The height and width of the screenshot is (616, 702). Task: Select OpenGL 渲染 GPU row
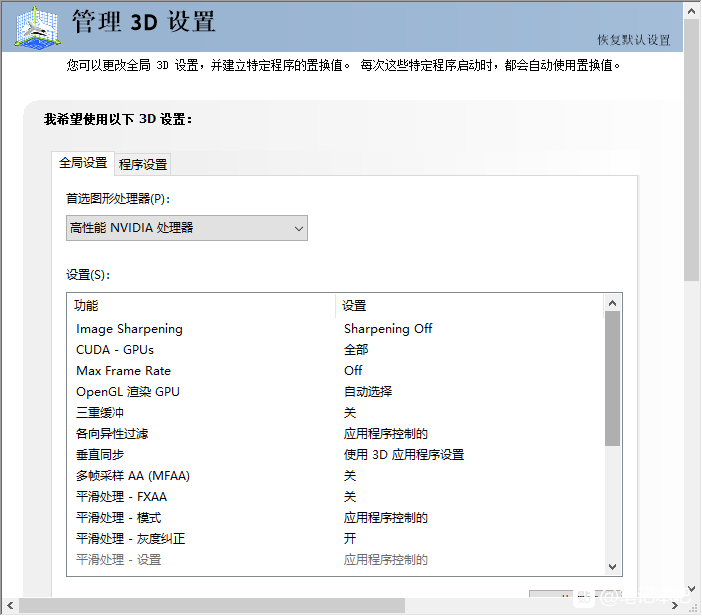point(335,392)
